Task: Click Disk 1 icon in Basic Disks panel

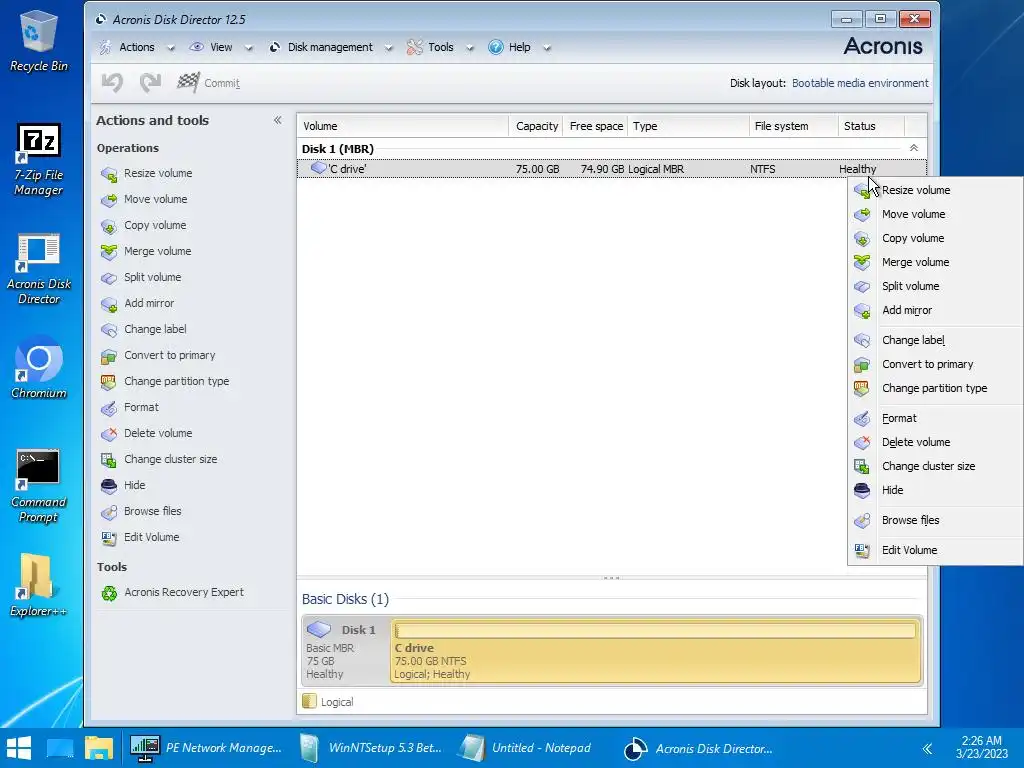Action: (x=319, y=630)
